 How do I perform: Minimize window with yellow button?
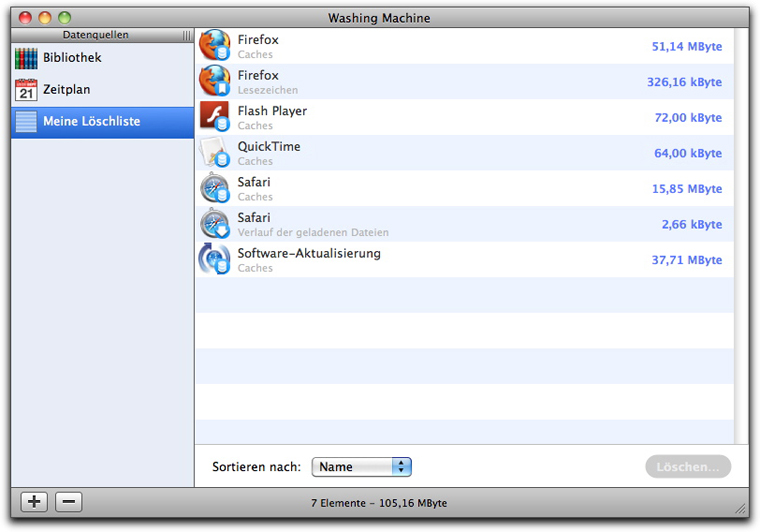(x=45, y=18)
